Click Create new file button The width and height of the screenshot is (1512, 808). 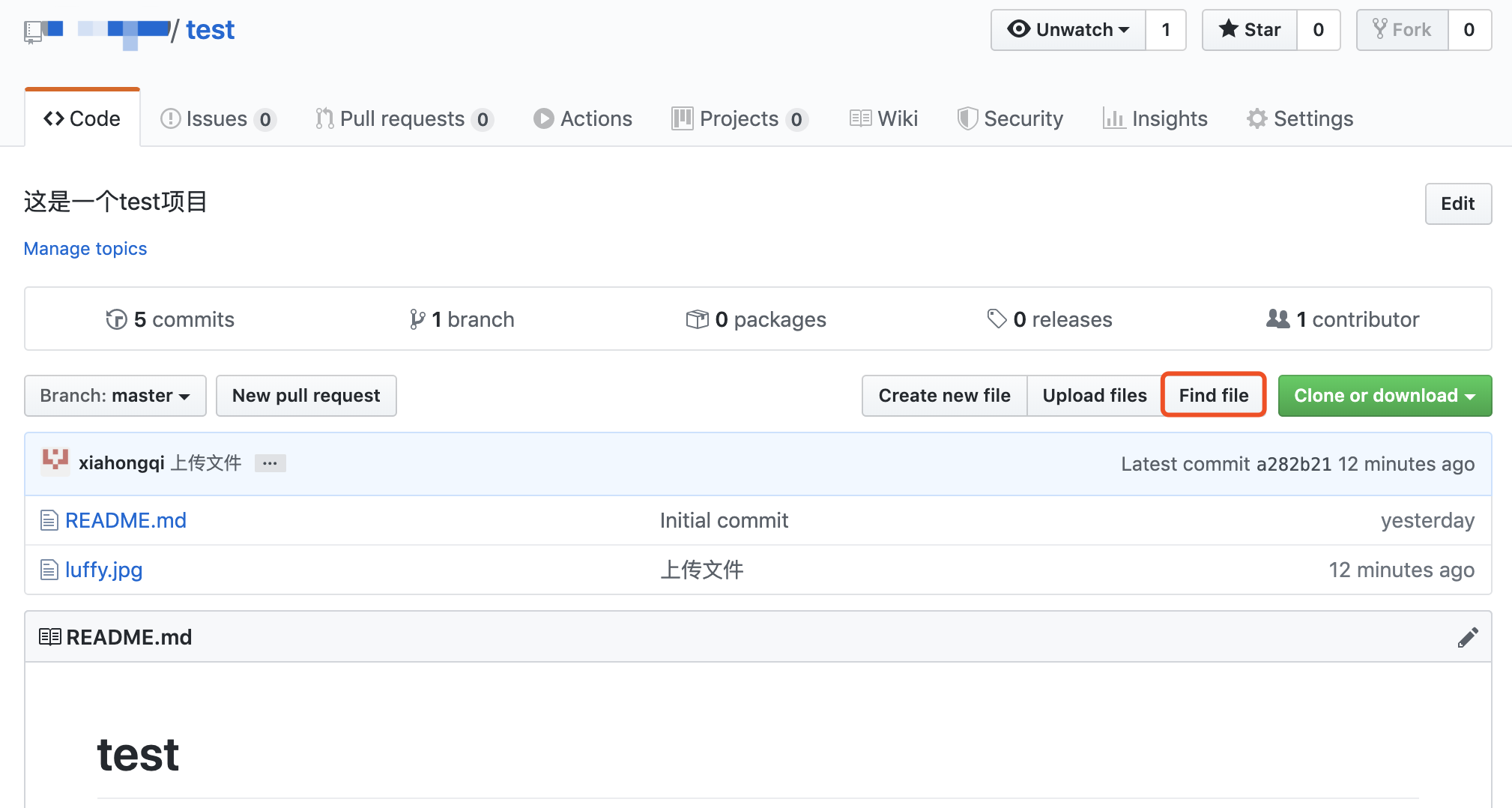(945, 396)
